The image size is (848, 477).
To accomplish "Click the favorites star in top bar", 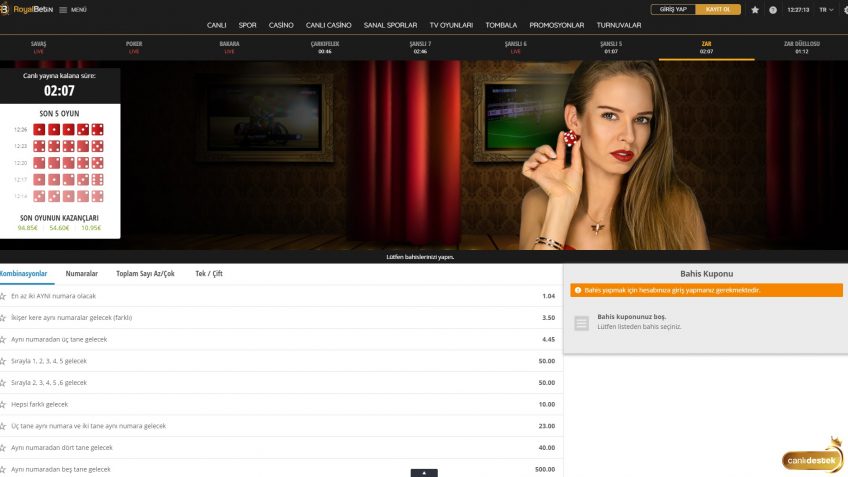I will click(755, 10).
